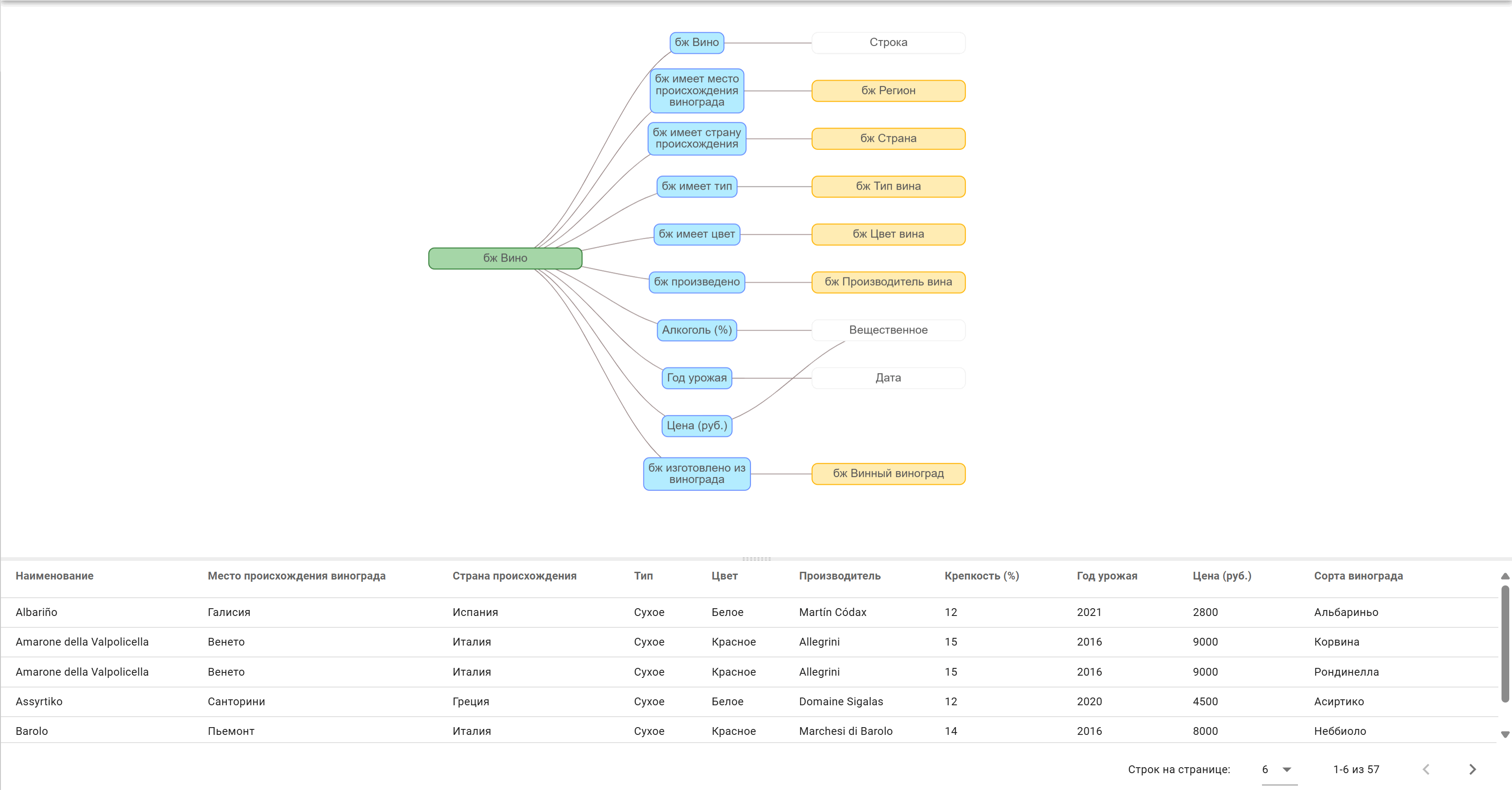This screenshot has width=1512, height=790.
Task: Click 'Галисия' region cell
Action: coord(229,612)
